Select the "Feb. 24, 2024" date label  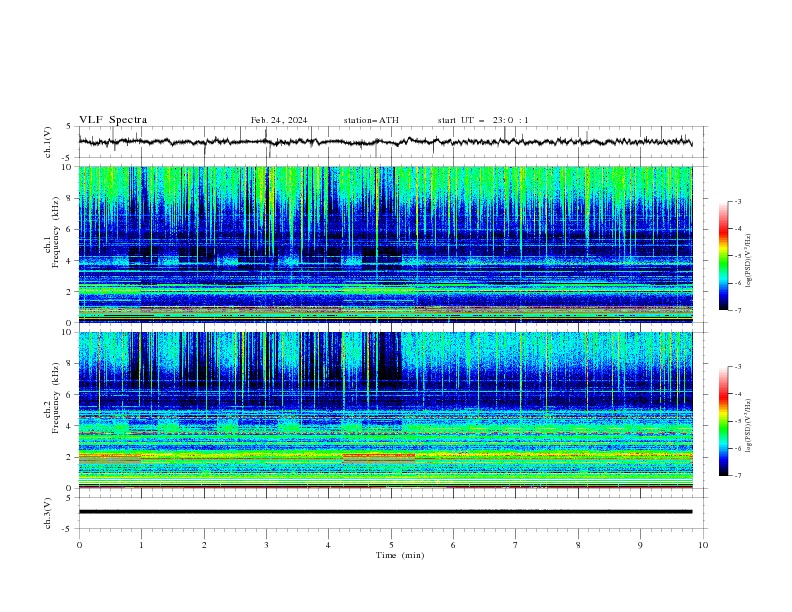(x=279, y=120)
